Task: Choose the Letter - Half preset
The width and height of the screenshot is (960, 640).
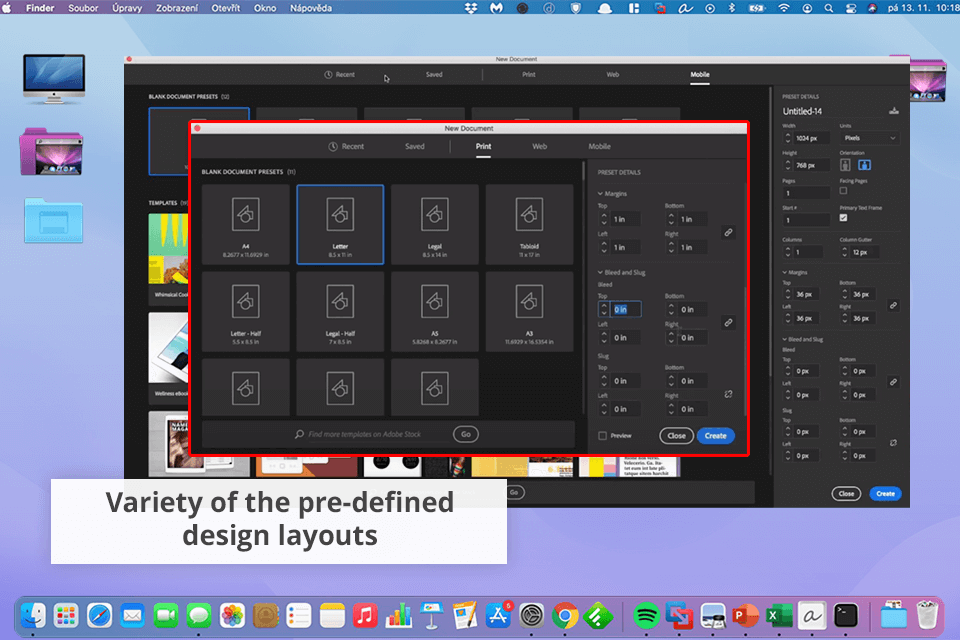Action: (x=246, y=311)
